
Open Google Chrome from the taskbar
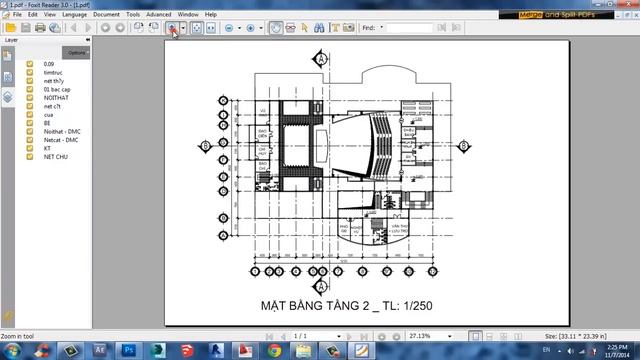click(x=274, y=351)
